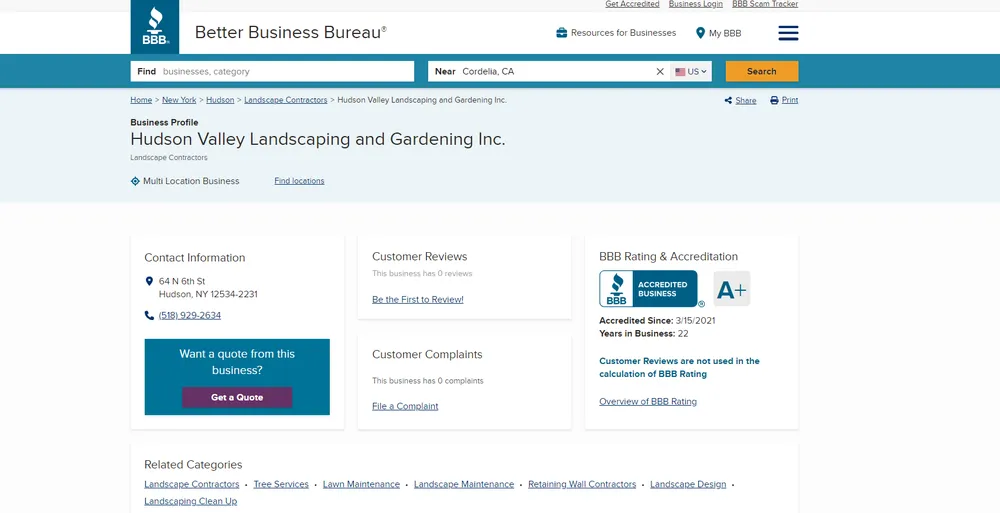Open the Tree Services related category
This screenshot has height=513, width=1000.
click(281, 484)
